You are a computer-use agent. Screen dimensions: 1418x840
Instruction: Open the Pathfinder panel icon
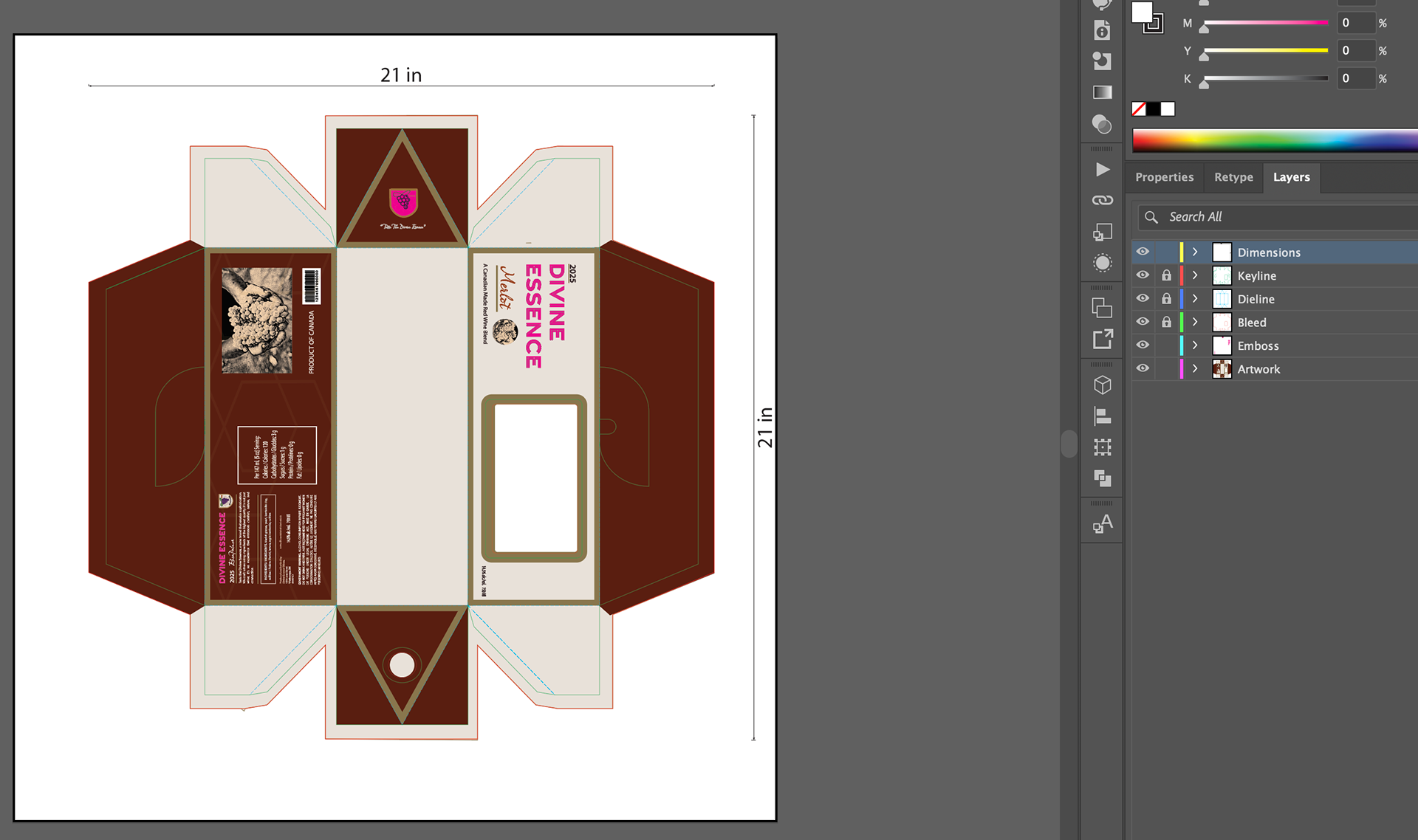tap(1102, 478)
